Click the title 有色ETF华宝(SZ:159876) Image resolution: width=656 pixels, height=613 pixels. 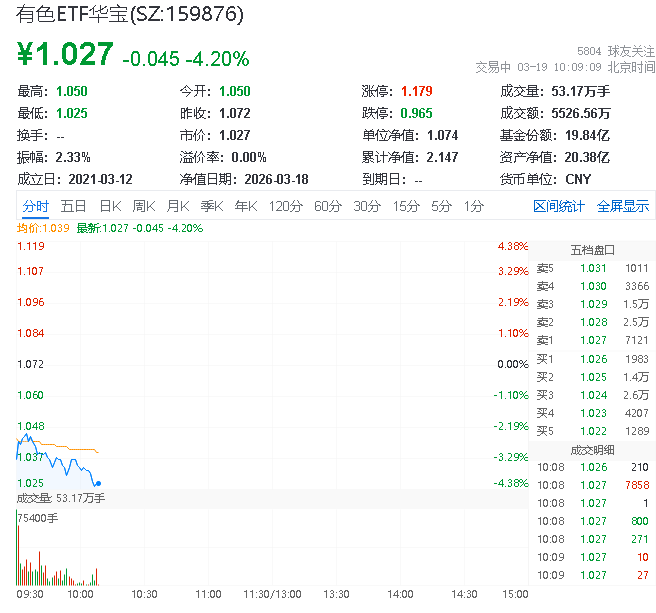[130, 14]
